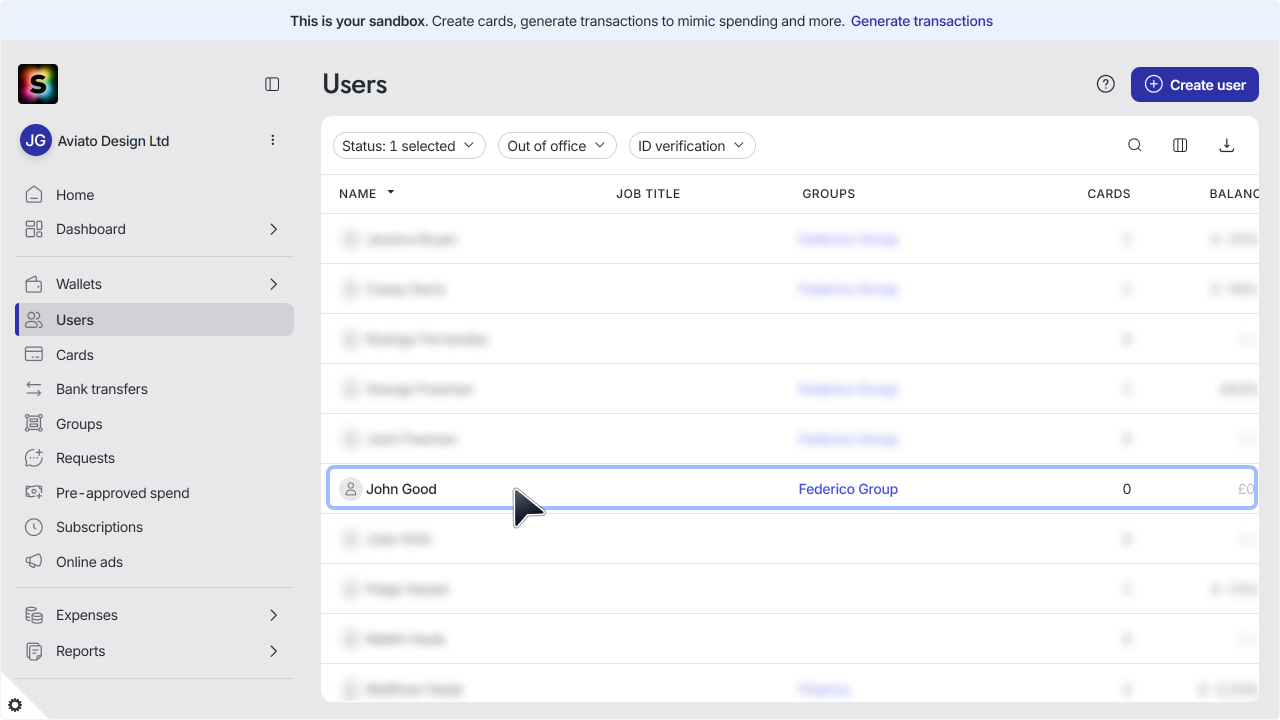Click John Good's cards count 0

click(x=1127, y=489)
